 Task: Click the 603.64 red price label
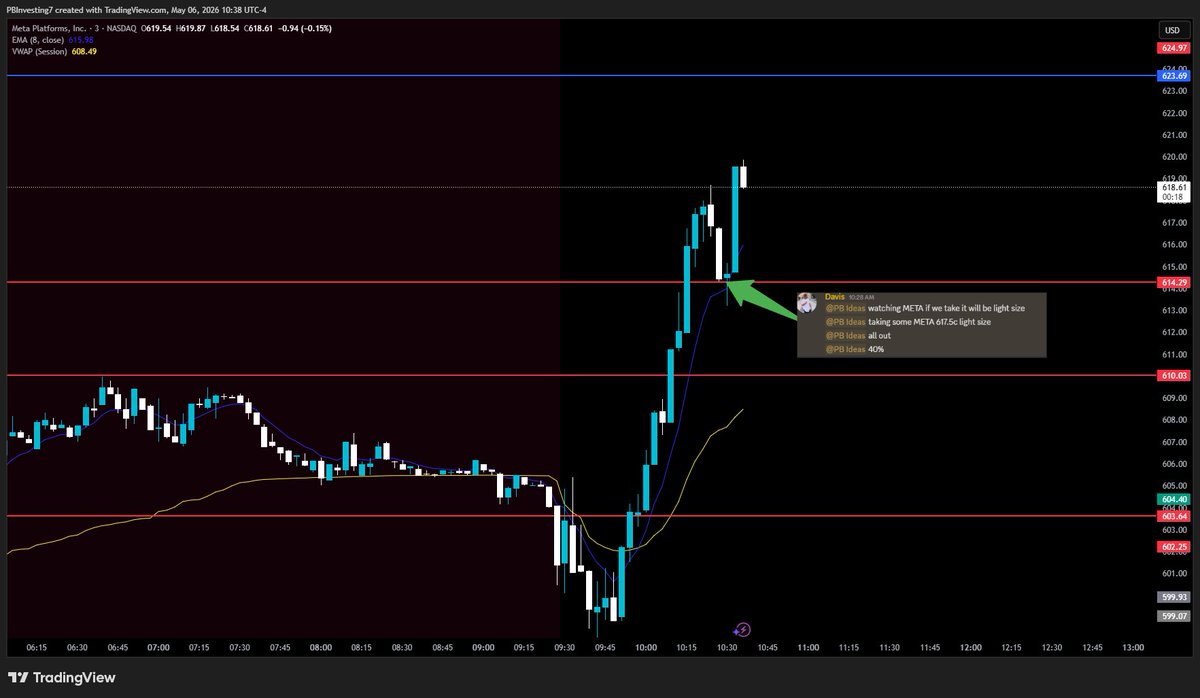click(1173, 515)
